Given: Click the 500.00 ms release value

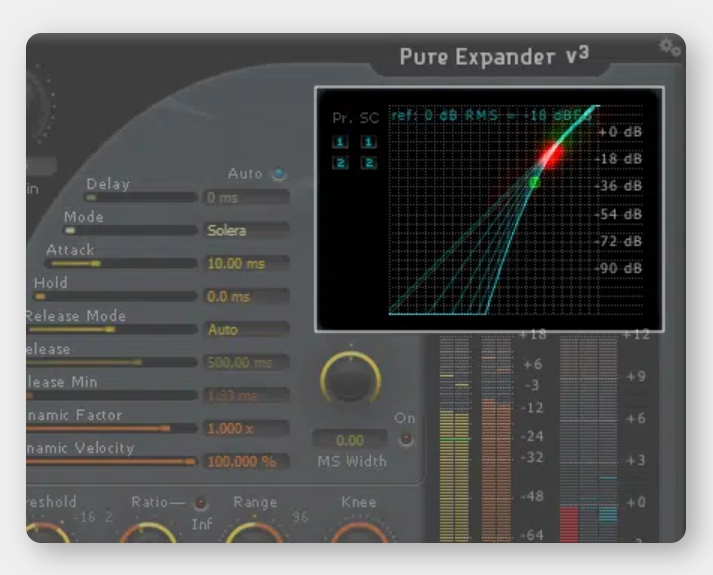Looking at the screenshot, I should point(246,362).
